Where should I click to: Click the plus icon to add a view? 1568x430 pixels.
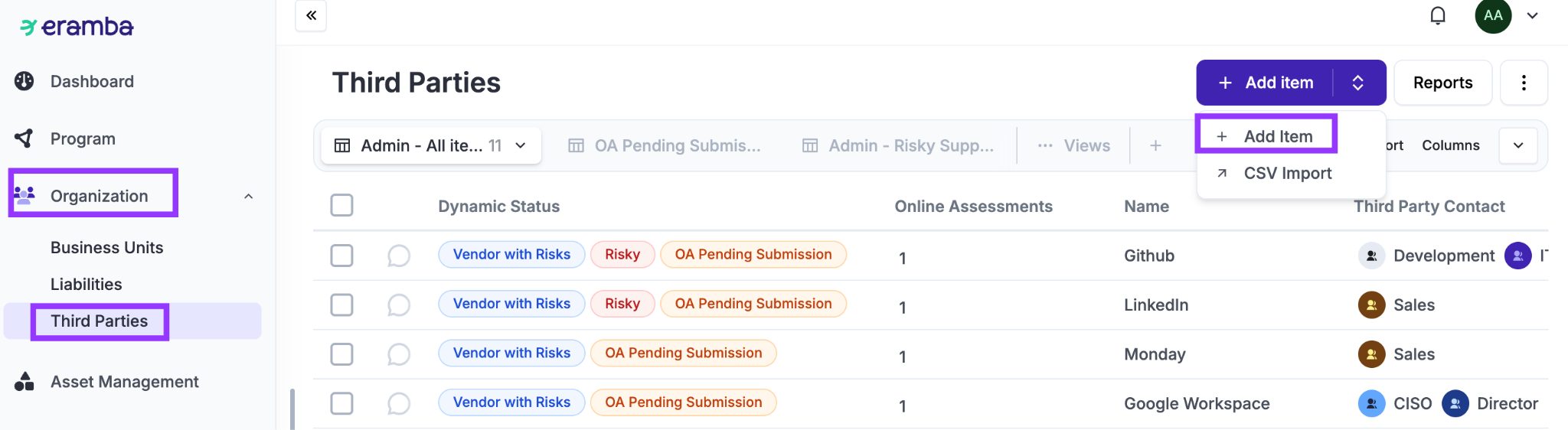coord(1155,145)
